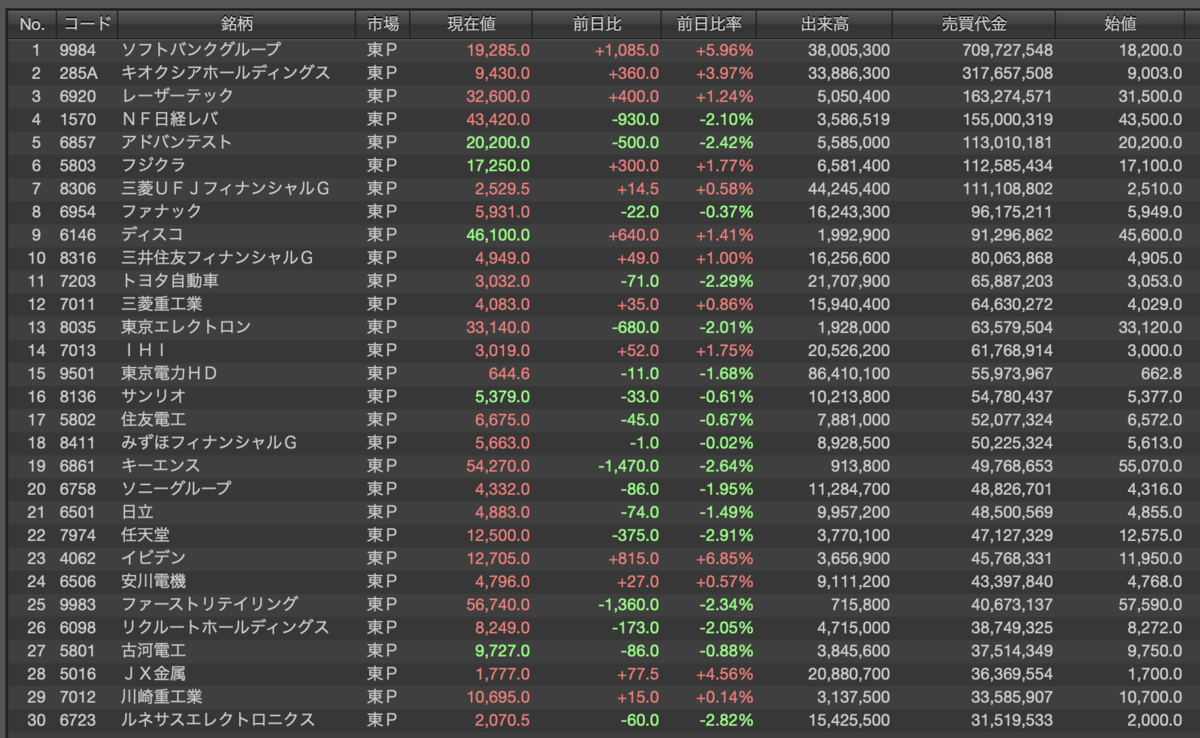Viewport: 1200px width, 738px height.
Task: Select the キオクシアホールディングス stock row
Action: [x=602, y=73]
